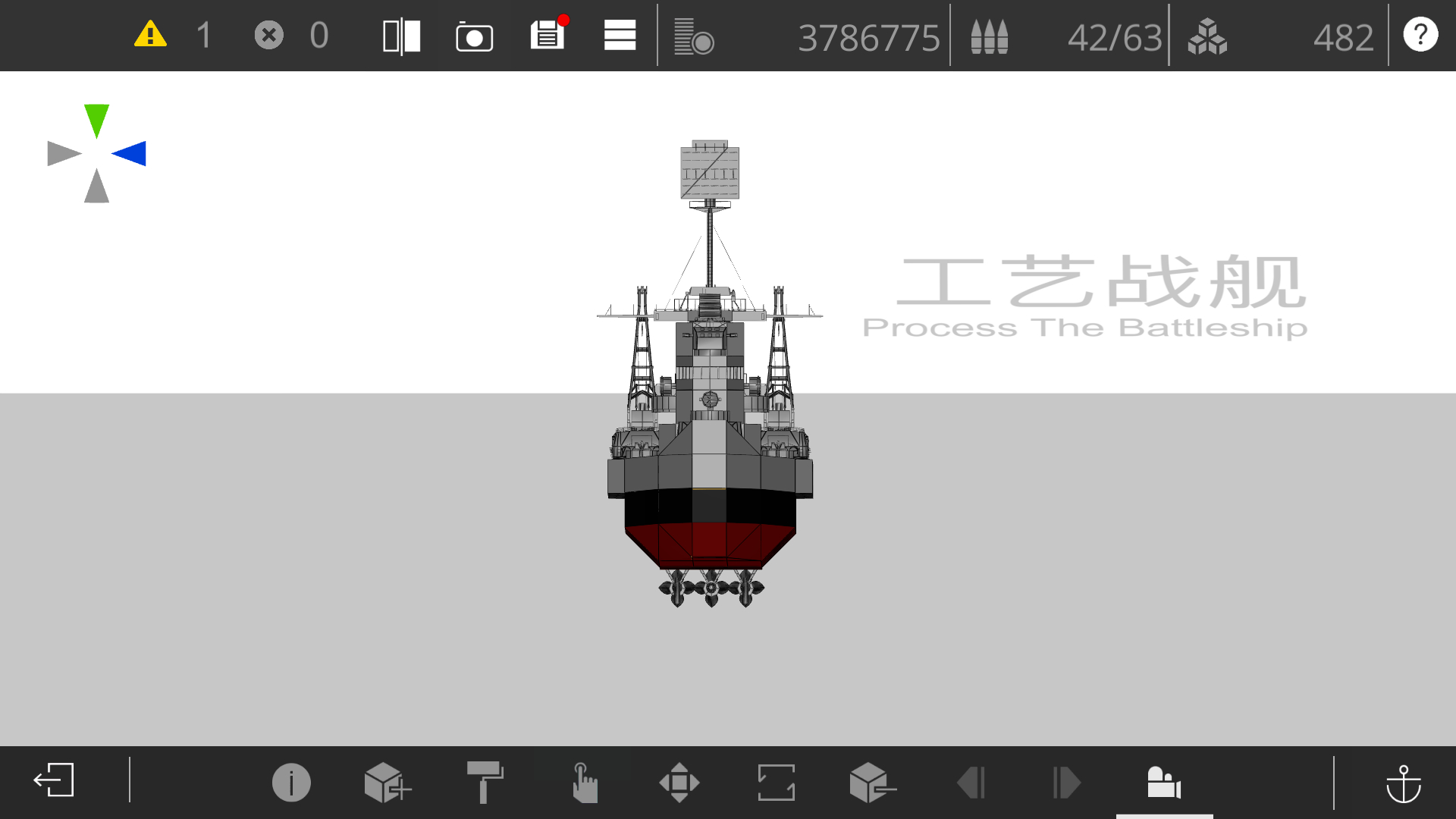Open the part info tool
The image size is (1456, 819).
tap(291, 782)
